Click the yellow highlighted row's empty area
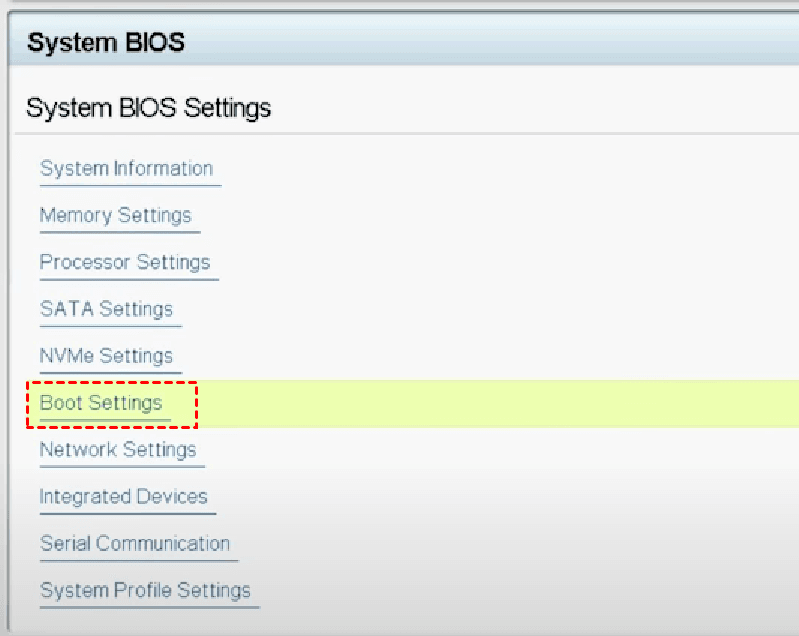This screenshot has height=636, width=799. [x=500, y=404]
